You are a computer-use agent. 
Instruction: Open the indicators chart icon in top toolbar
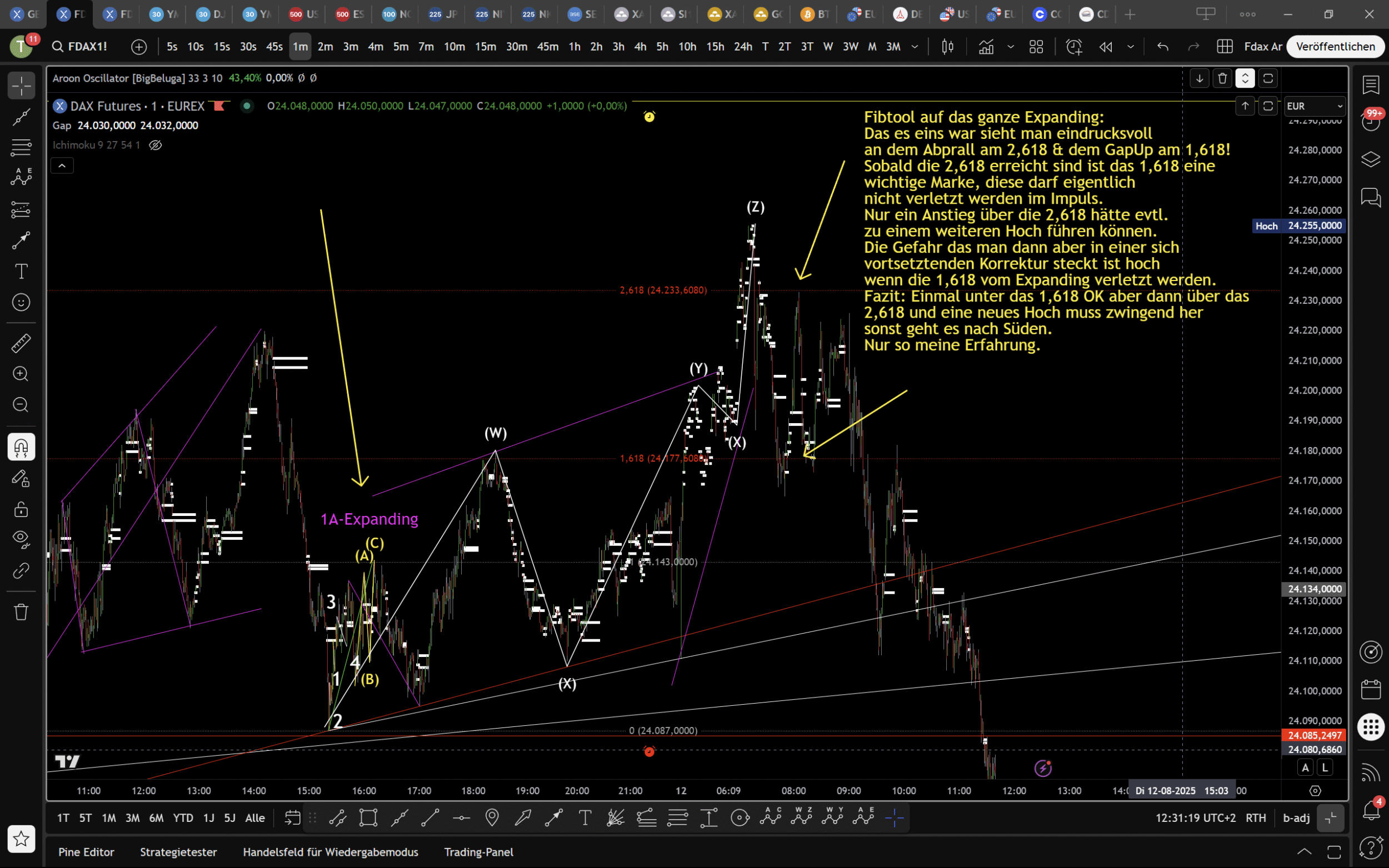[x=986, y=47]
